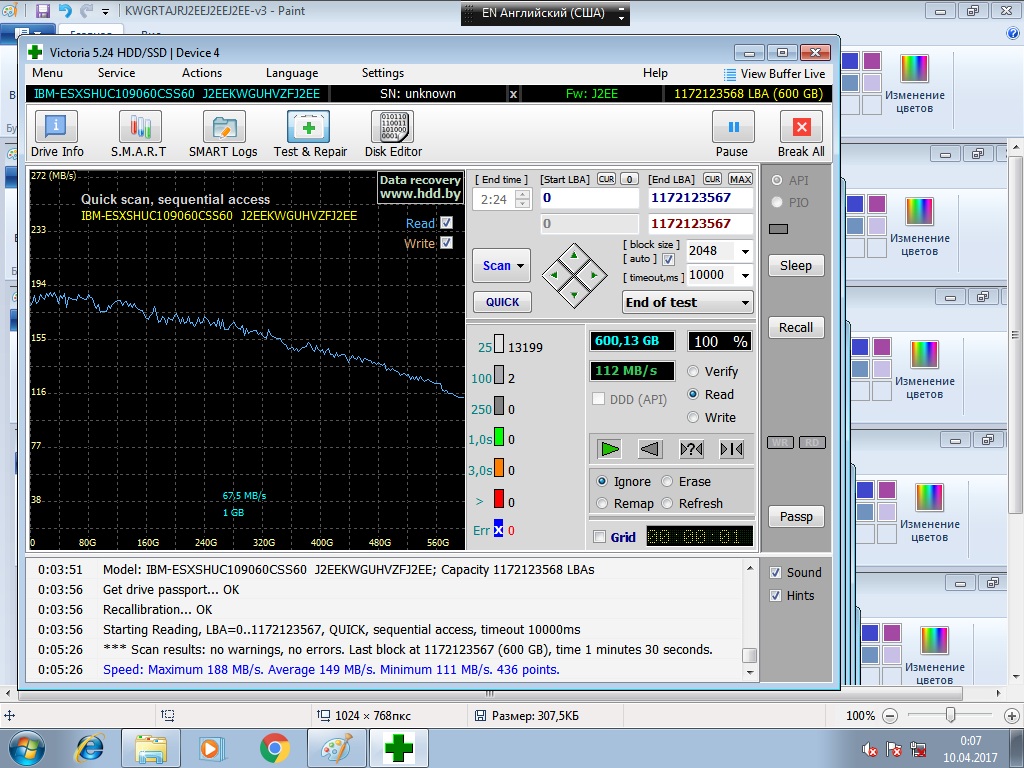
Task: Click End time spinner arrows
Action: (522, 199)
